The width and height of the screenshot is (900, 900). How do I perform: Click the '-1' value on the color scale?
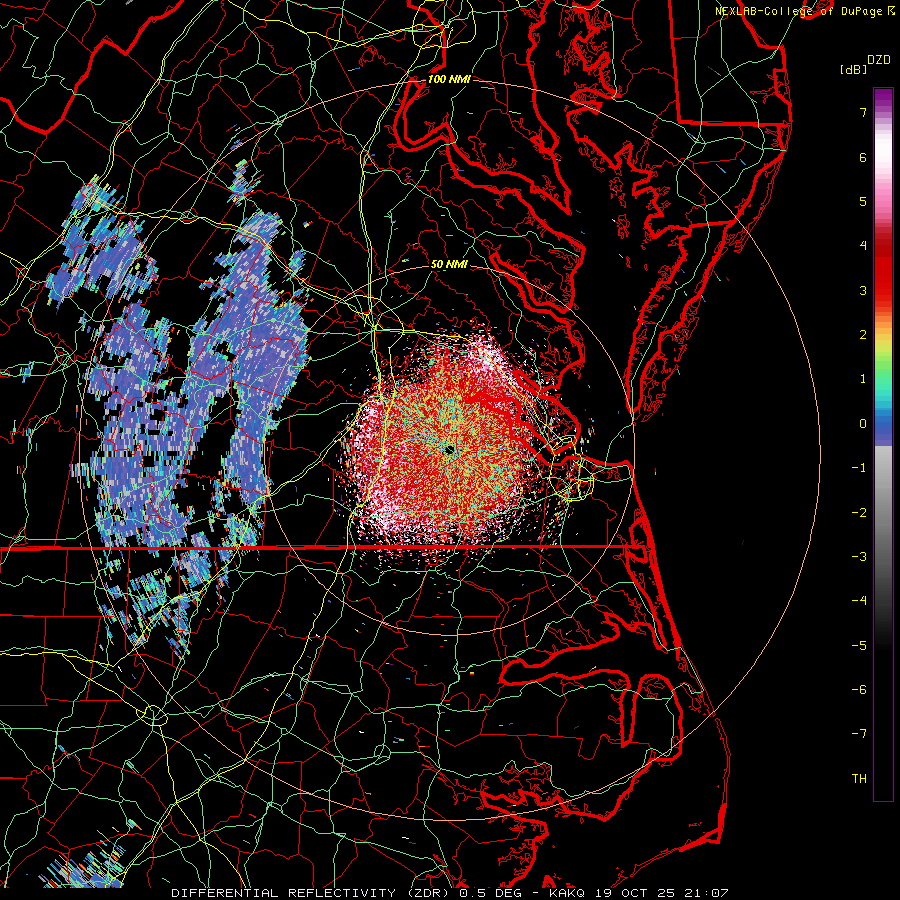coord(859,468)
